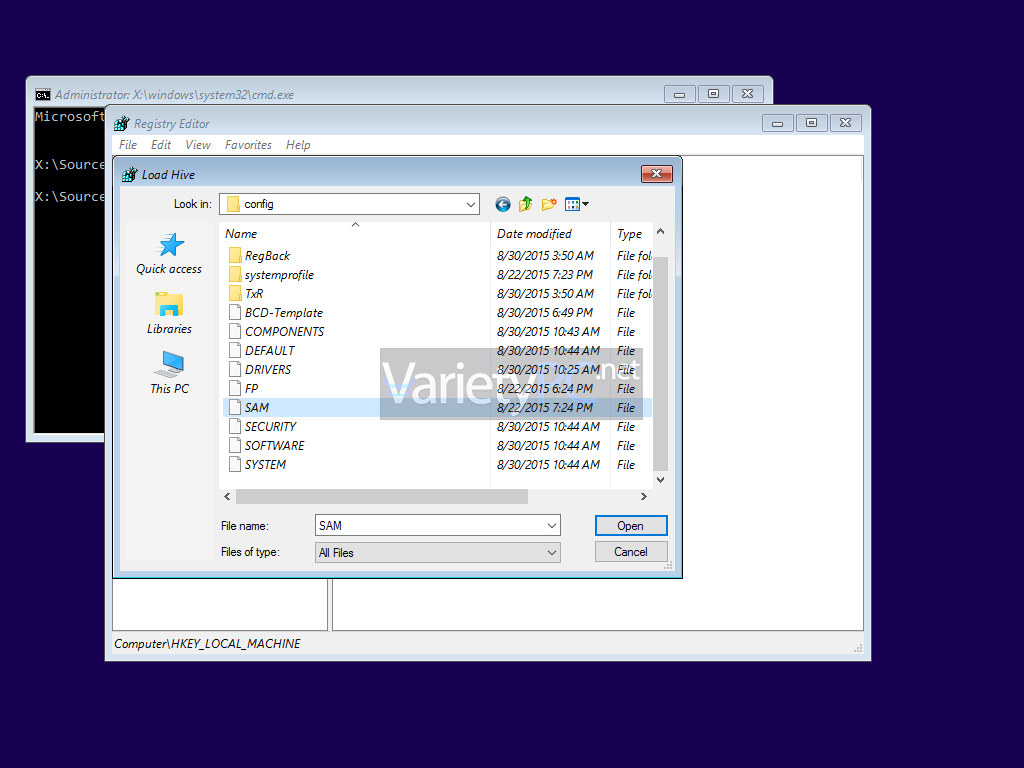Click Computer\HKEY_LOCAL_MACHINE in status bar

click(207, 644)
